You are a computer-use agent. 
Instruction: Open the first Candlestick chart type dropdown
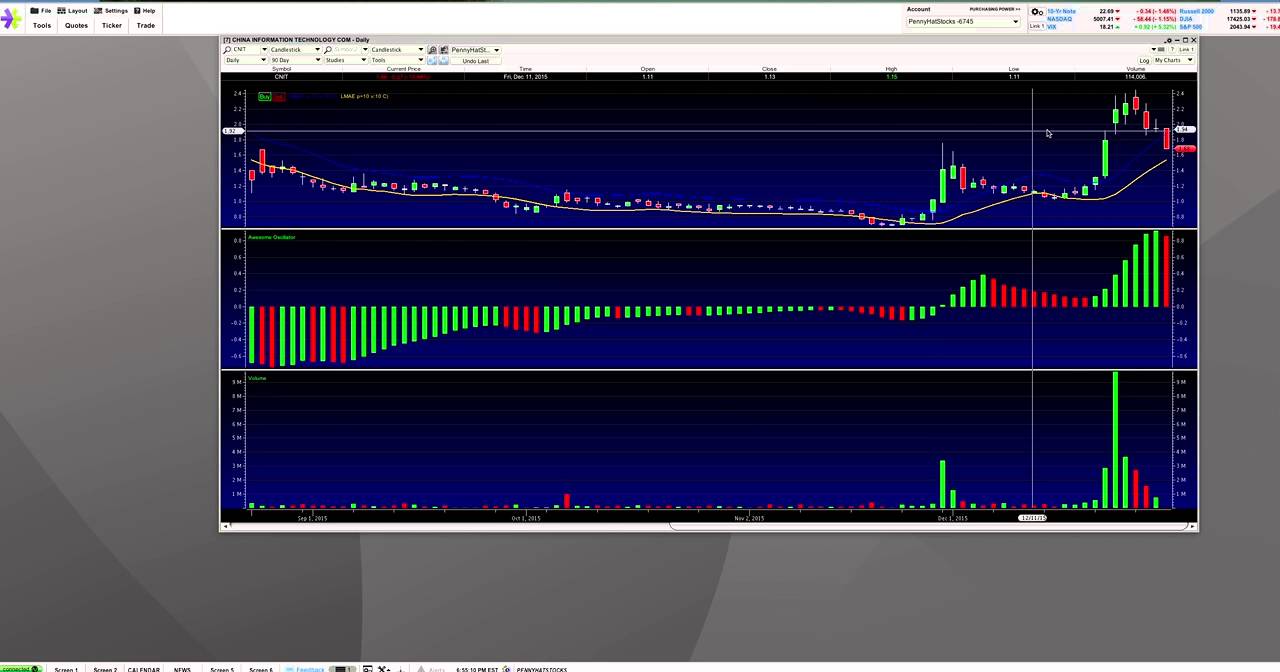point(296,50)
